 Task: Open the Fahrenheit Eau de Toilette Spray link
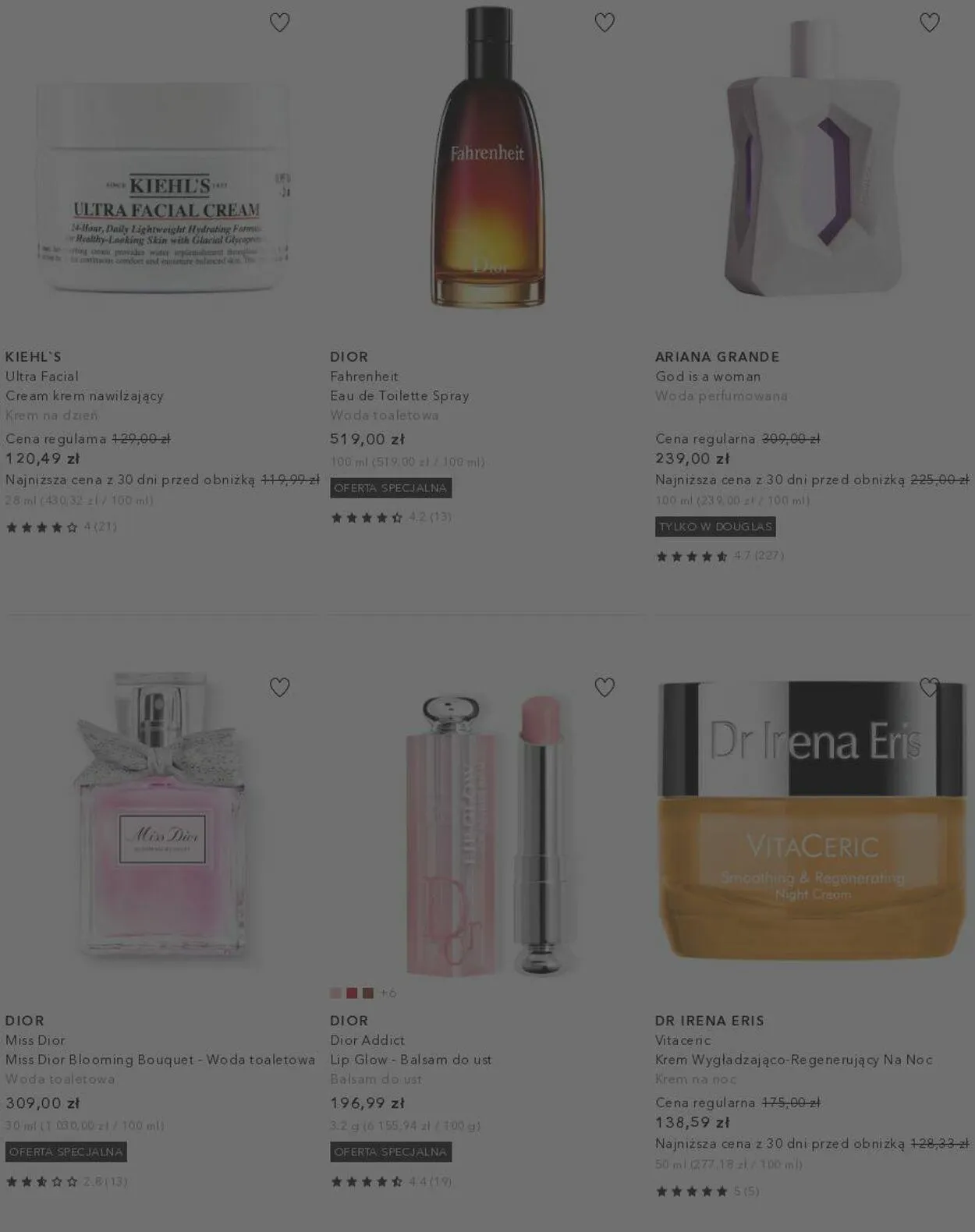[399, 386]
